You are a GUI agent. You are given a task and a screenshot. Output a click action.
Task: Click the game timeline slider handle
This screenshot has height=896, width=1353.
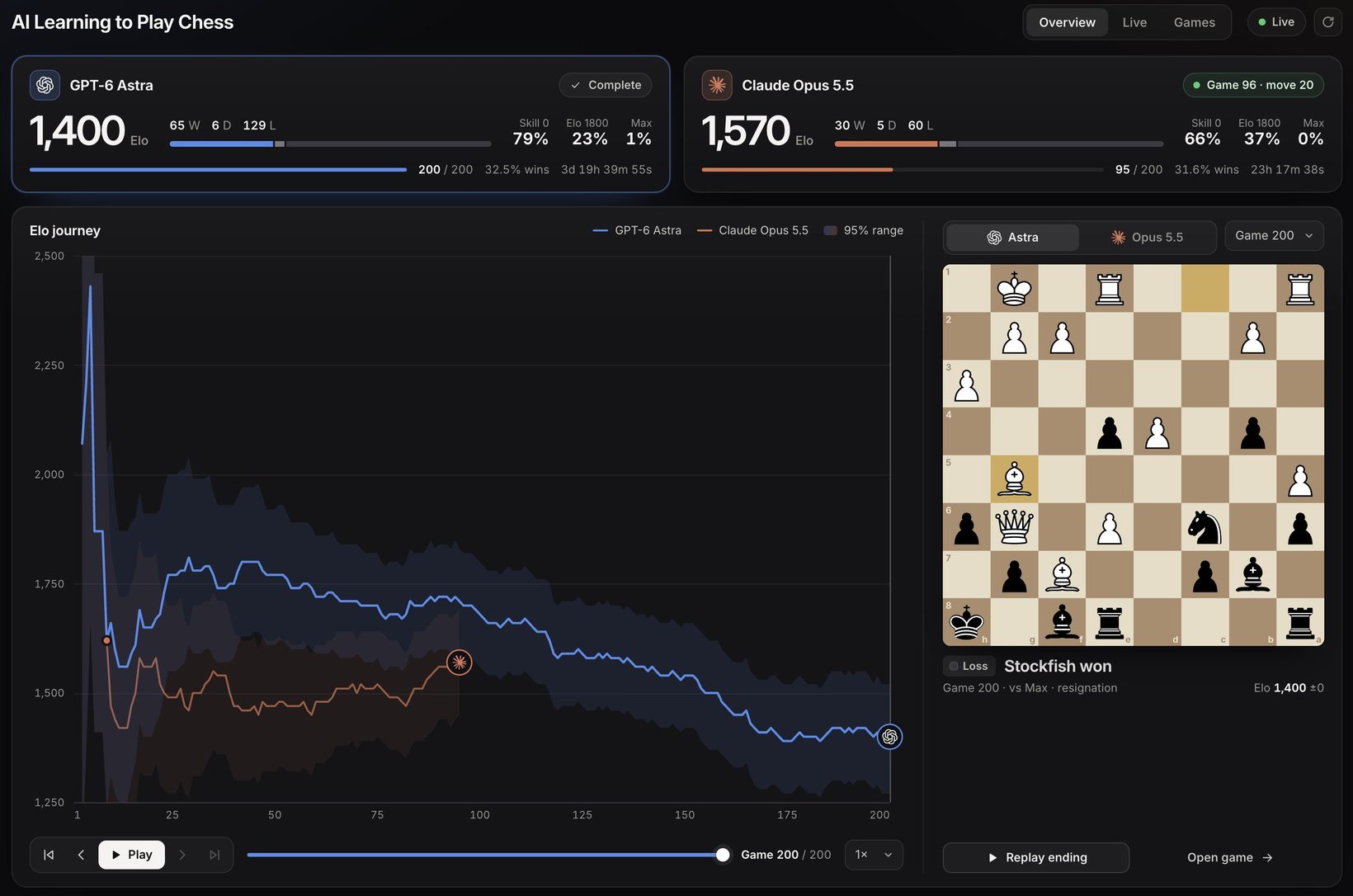pos(723,855)
